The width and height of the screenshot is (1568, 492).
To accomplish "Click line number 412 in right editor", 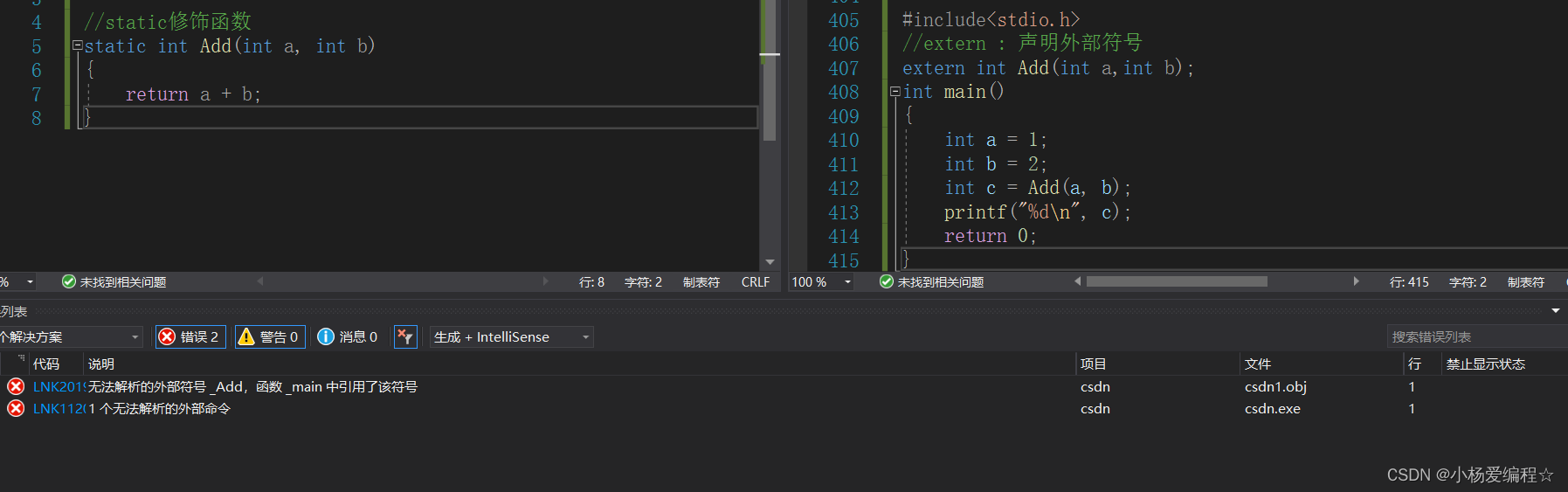I will coord(843,188).
